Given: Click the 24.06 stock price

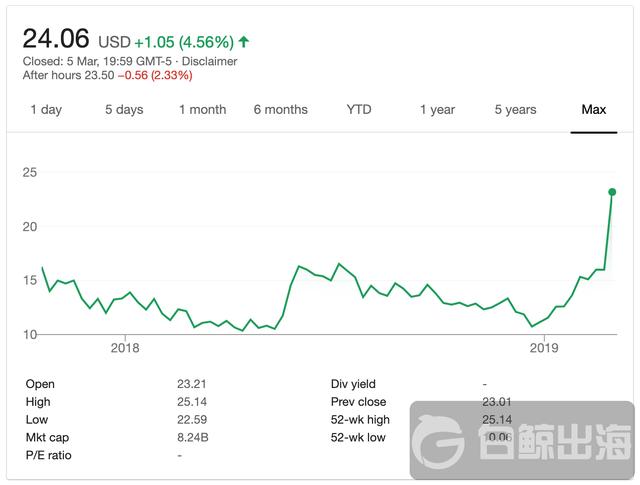Looking at the screenshot, I should 56,39.
